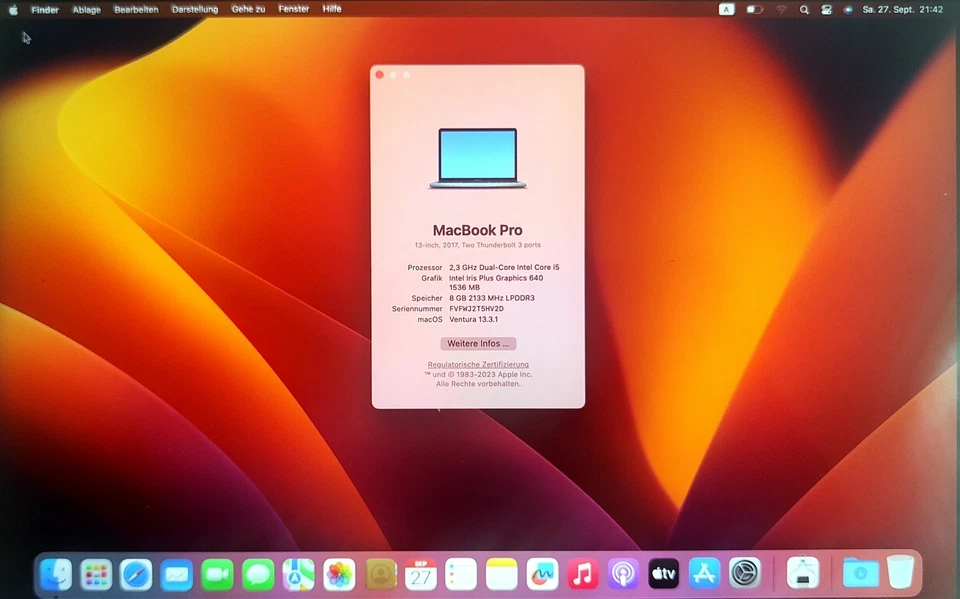Open the Trash at the Dock's end

click(900, 573)
